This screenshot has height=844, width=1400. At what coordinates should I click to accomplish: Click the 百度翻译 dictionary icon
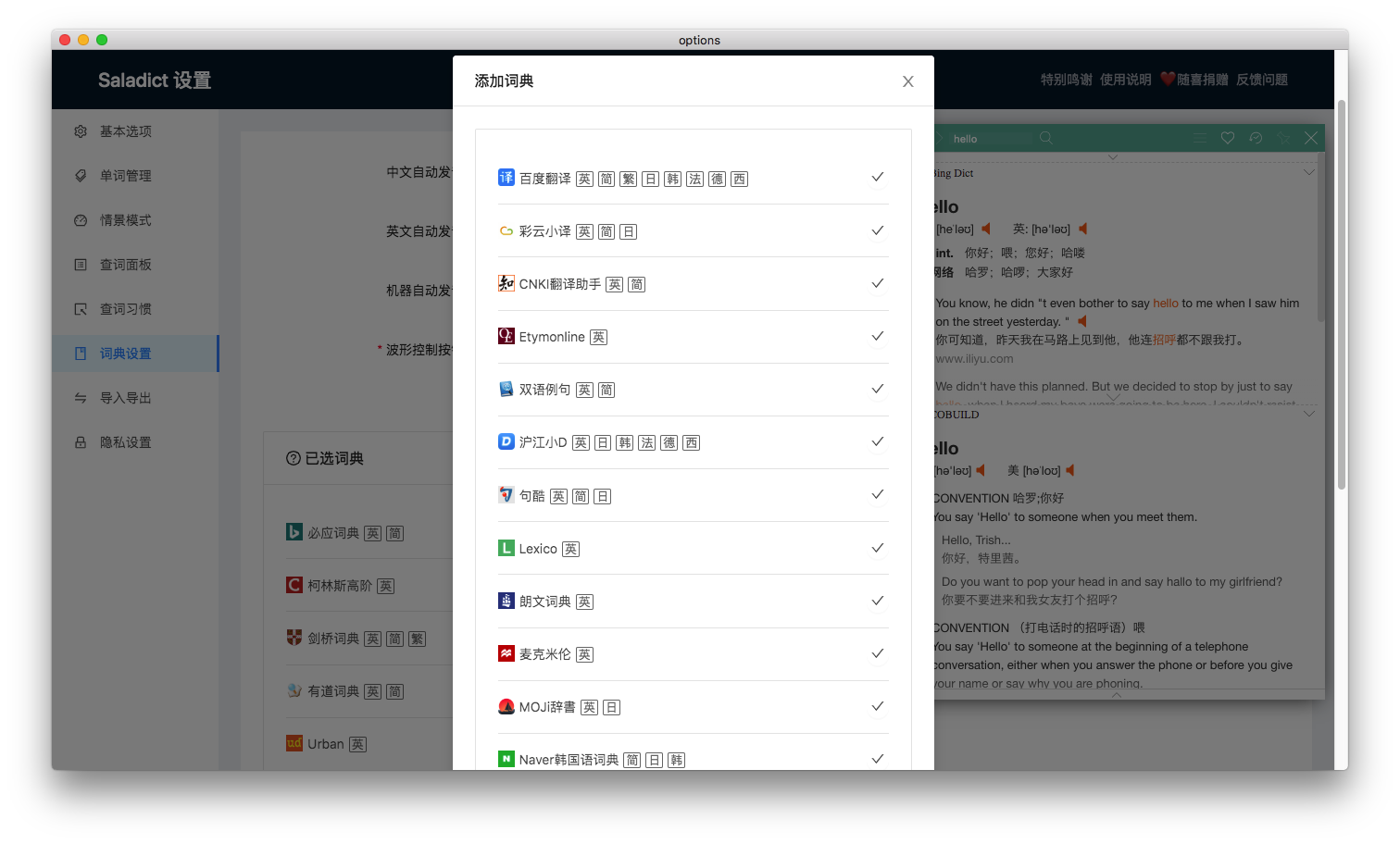[506, 178]
